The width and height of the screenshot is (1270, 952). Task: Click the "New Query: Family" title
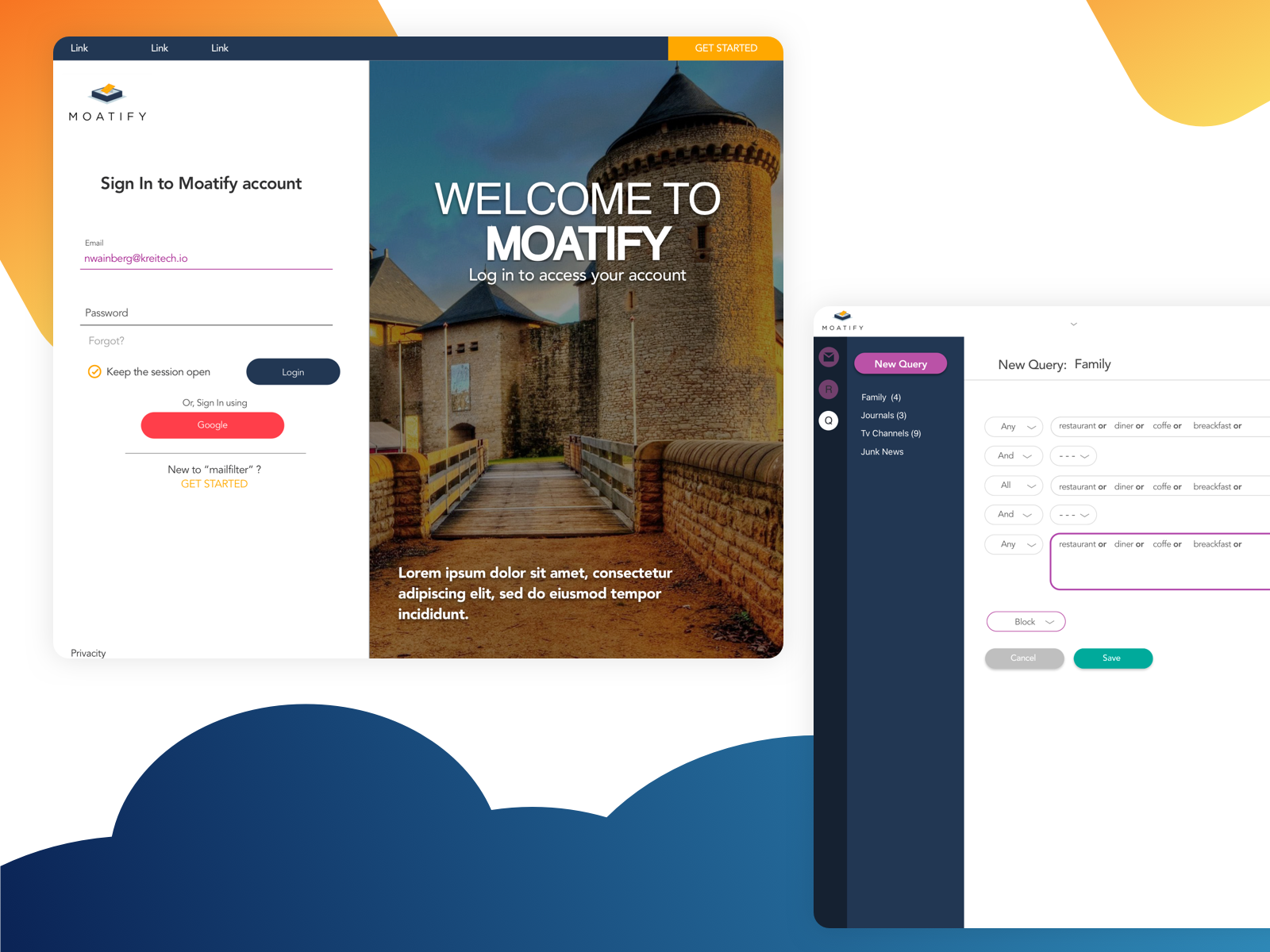click(x=1054, y=365)
